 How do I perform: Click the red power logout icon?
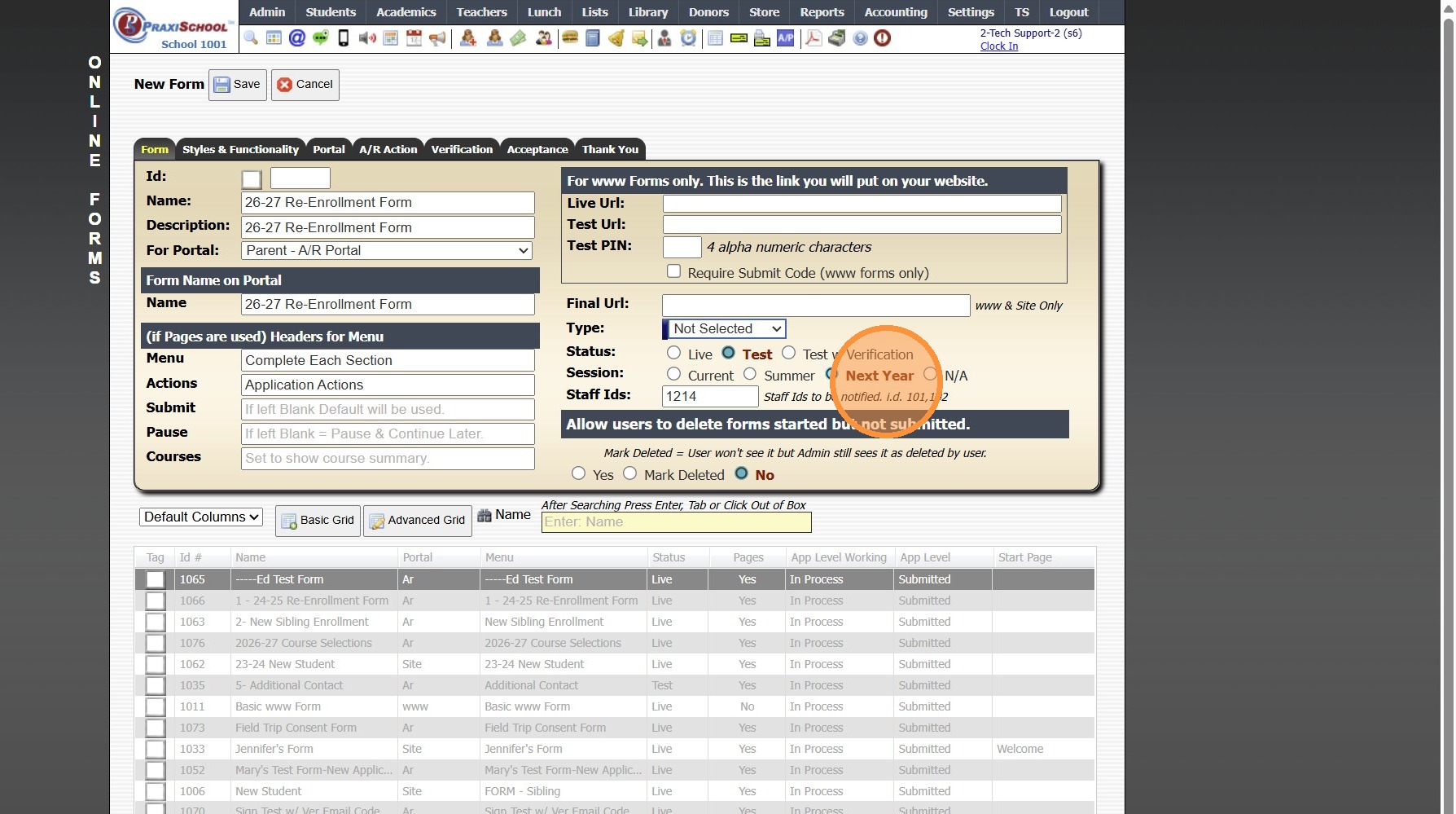[x=883, y=38]
